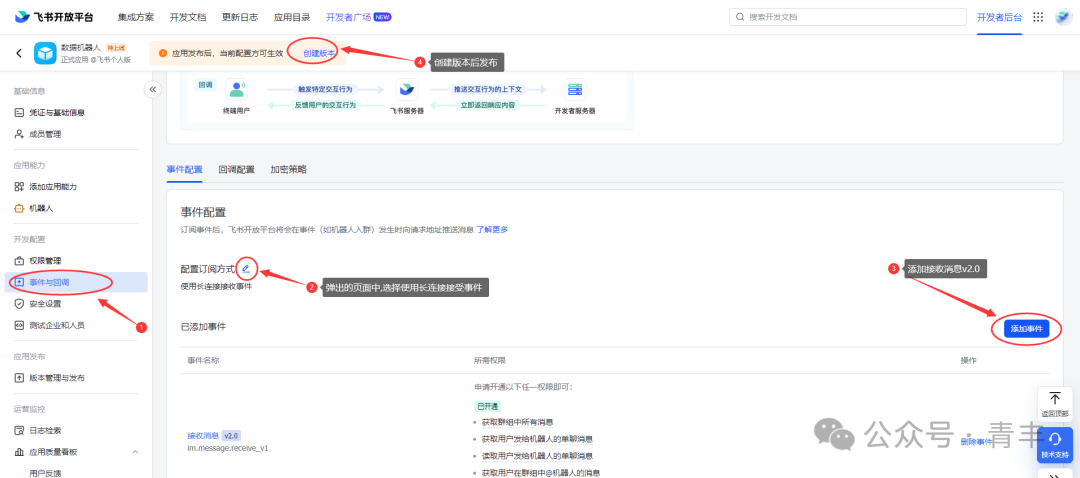Image resolution: width=1080 pixels, height=478 pixels.
Task: Open 用户反馈 sidebar sub-item
Action: (x=45, y=472)
